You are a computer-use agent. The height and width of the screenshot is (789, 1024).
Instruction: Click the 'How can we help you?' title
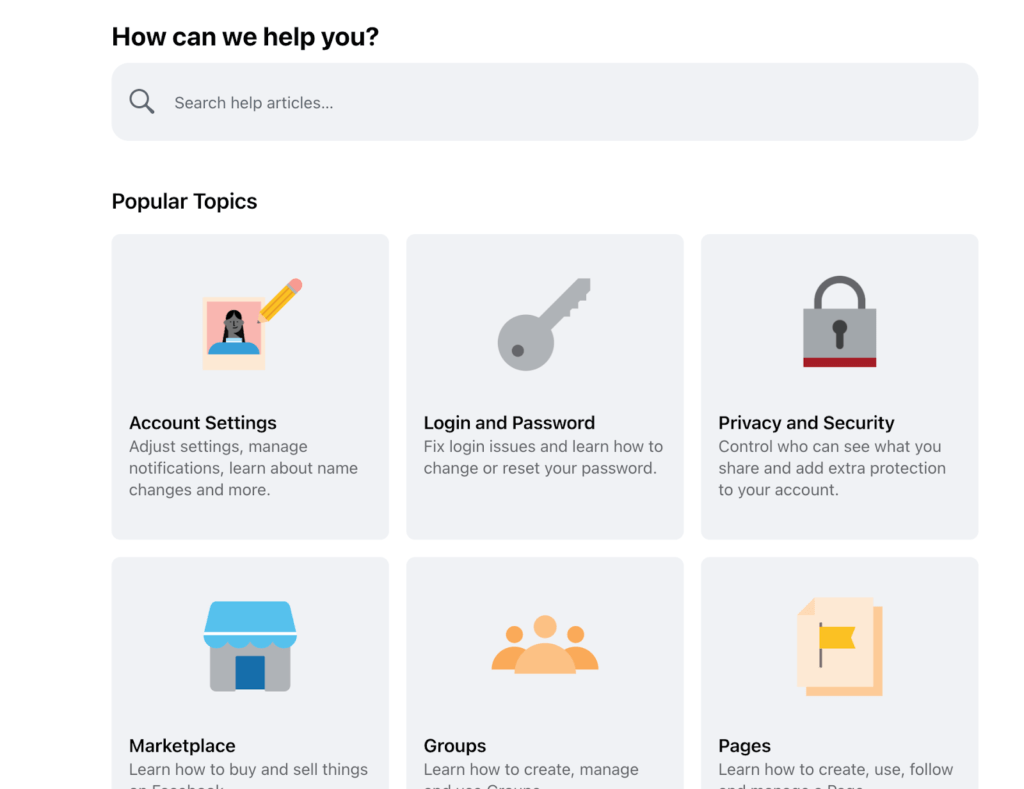(x=245, y=36)
